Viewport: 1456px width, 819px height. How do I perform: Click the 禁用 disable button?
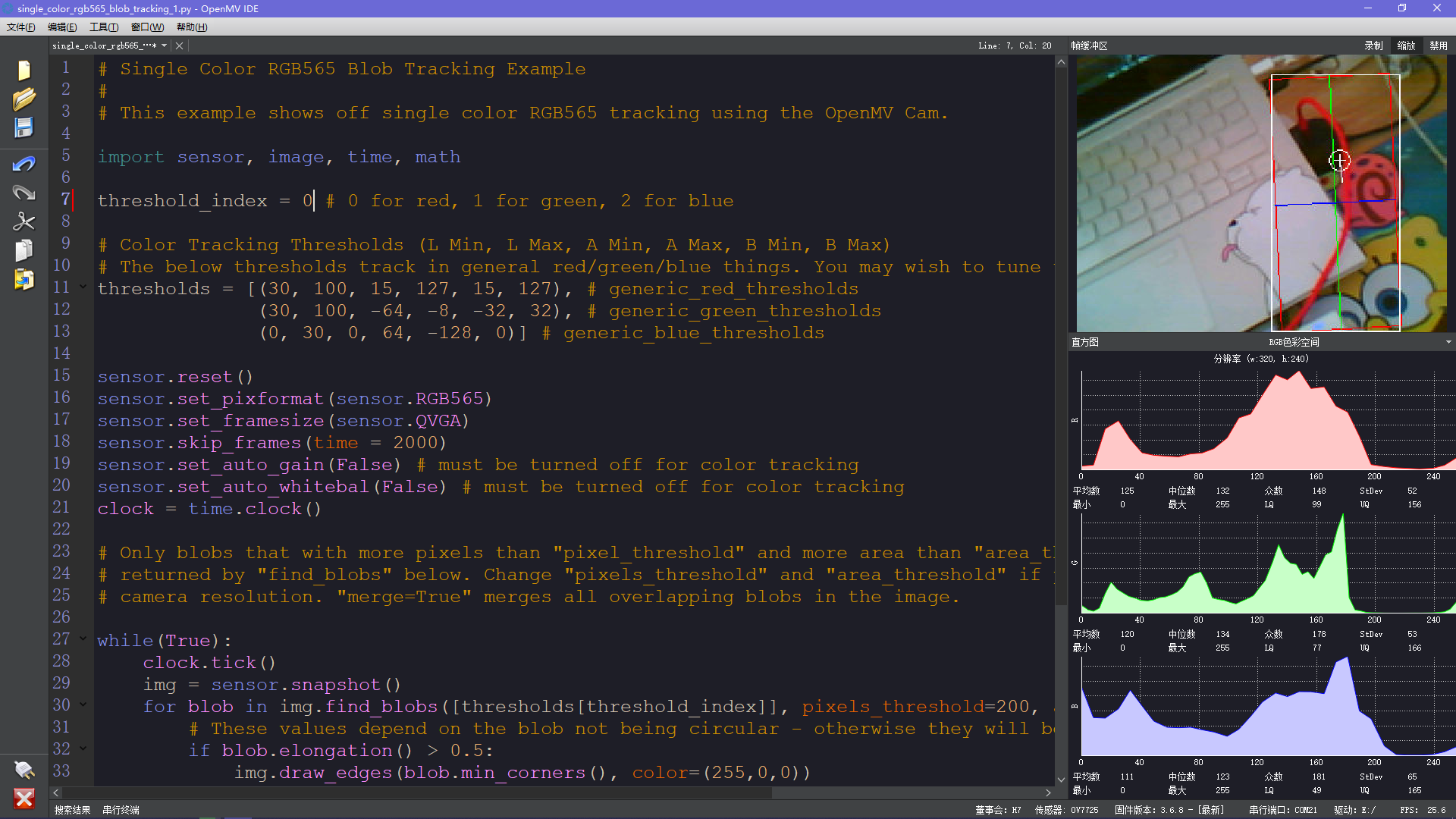click(x=1439, y=45)
